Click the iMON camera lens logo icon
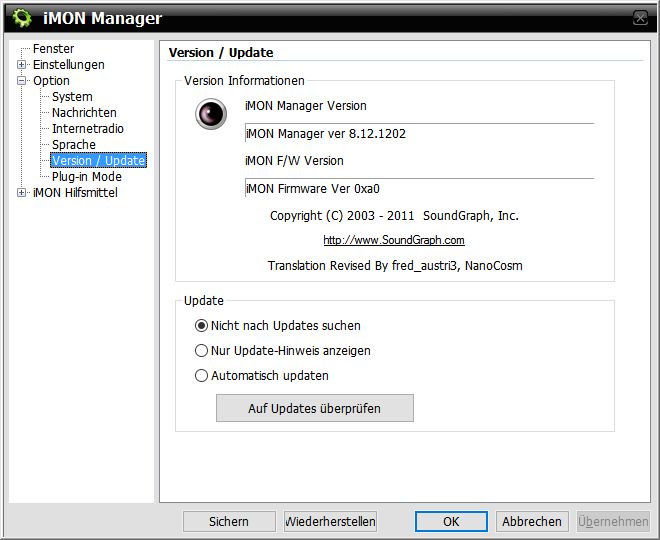Image resolution: width=660 pixels, height=540 pixels. tap(211, 114)
